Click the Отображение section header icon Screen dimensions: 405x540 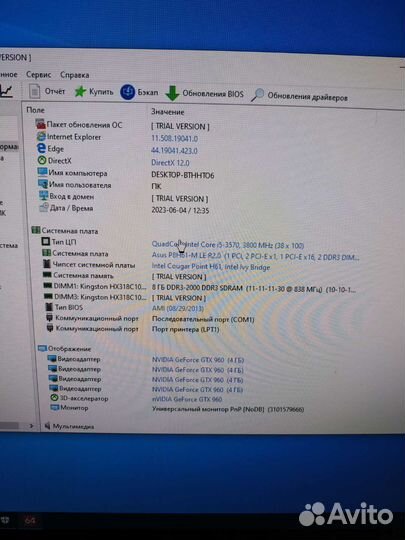coord(42,348)
